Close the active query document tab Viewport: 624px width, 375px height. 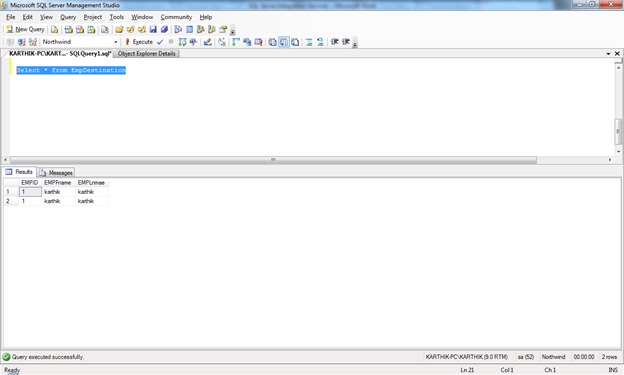(x=617, y=53)
